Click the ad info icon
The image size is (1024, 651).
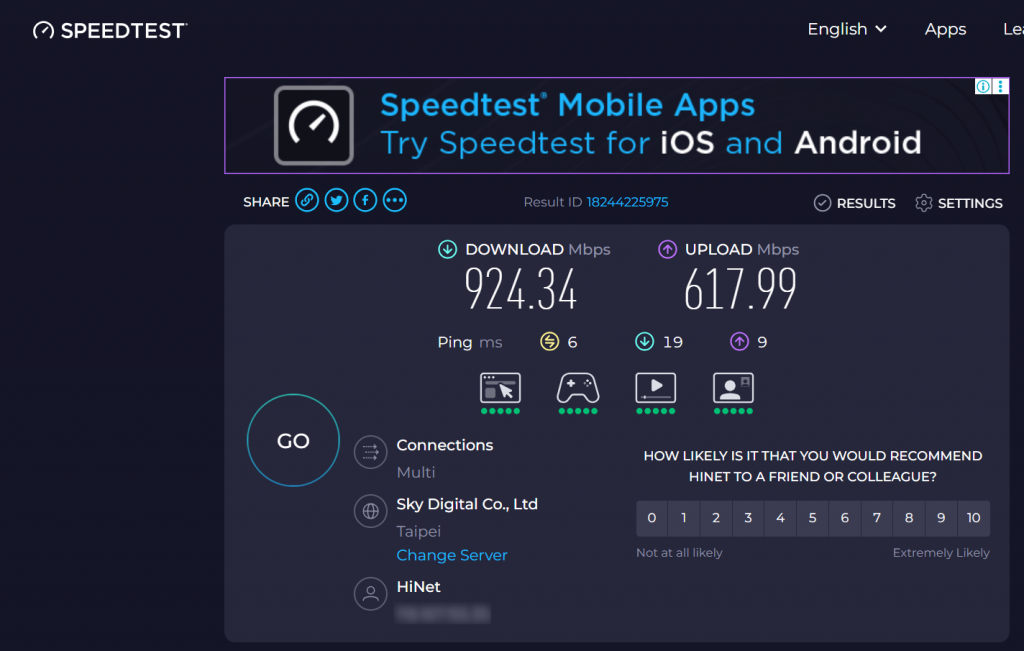(x=983, y=87)
